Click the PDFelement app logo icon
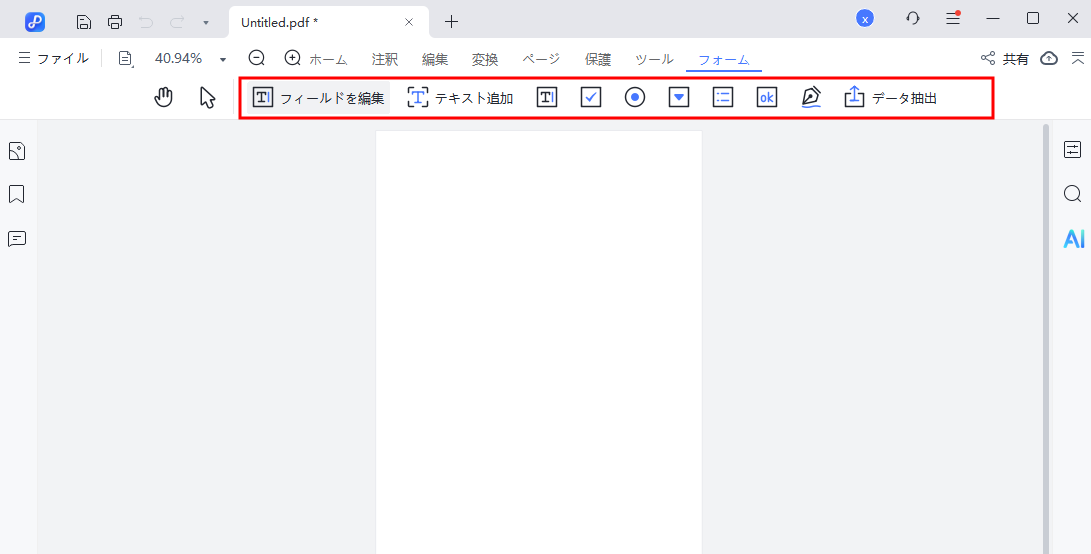 coord(35,22)
